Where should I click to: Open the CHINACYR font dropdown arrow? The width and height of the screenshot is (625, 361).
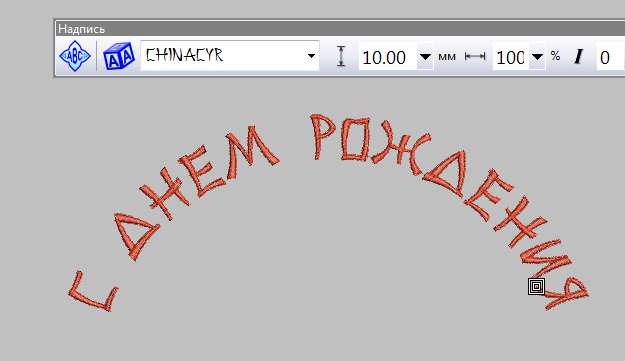click(311, 56)
